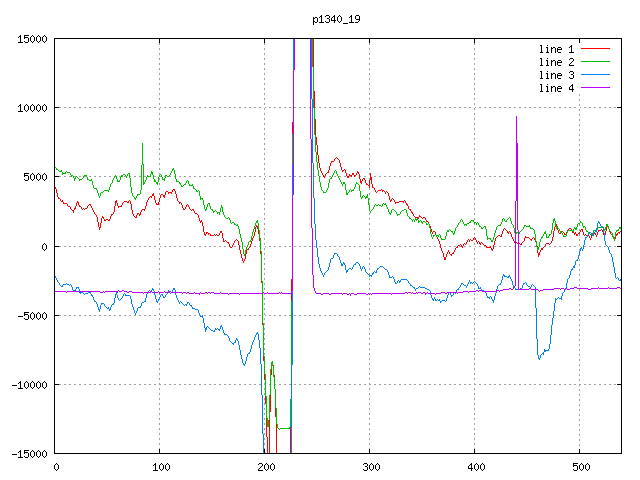Click the y-axis label -10000
The height and width of the screenshot is (480, 640).
(29, 385)
